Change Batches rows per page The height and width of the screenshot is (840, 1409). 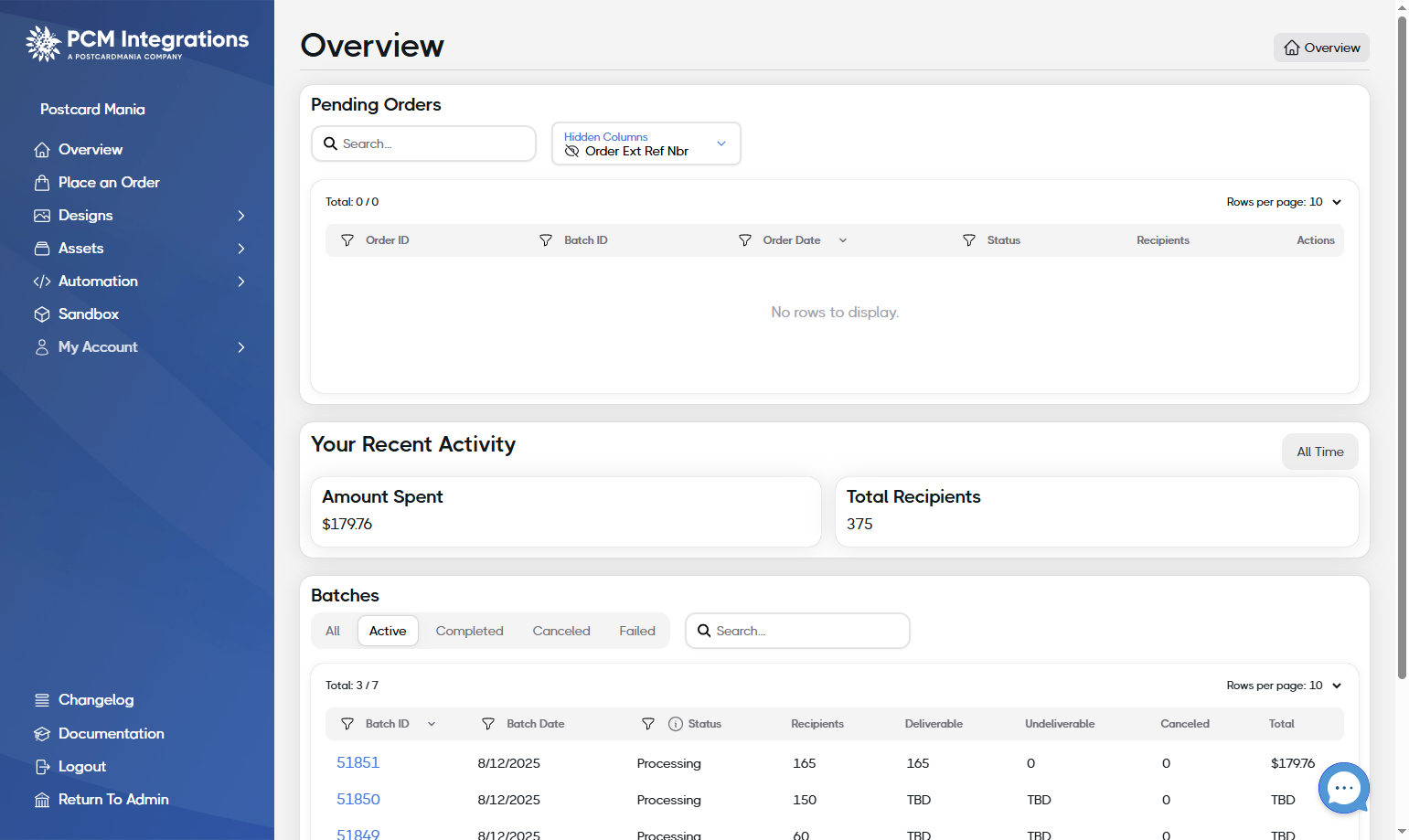point(1285,686)
